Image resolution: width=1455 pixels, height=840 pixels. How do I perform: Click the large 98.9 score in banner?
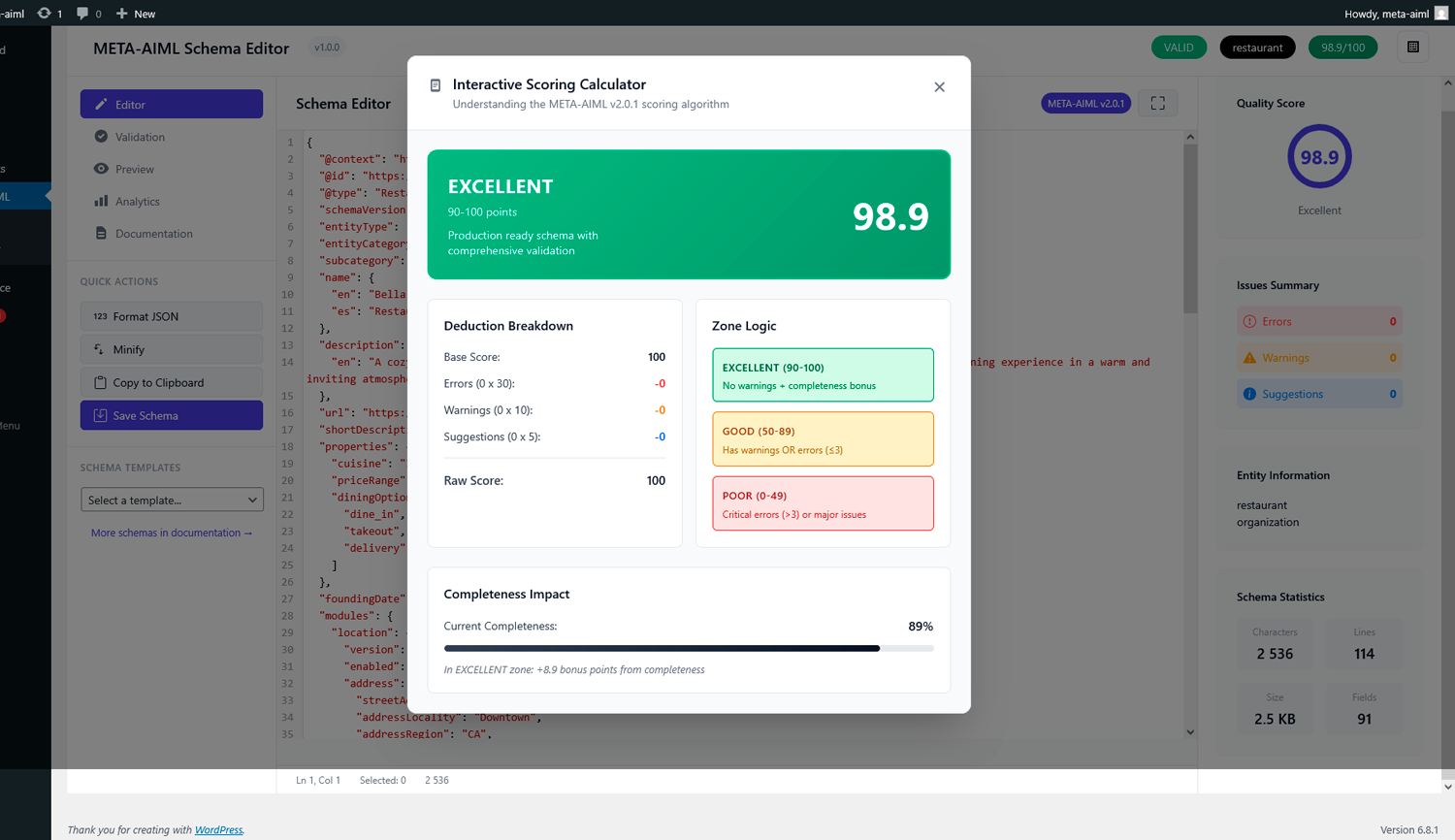(890, 216)
